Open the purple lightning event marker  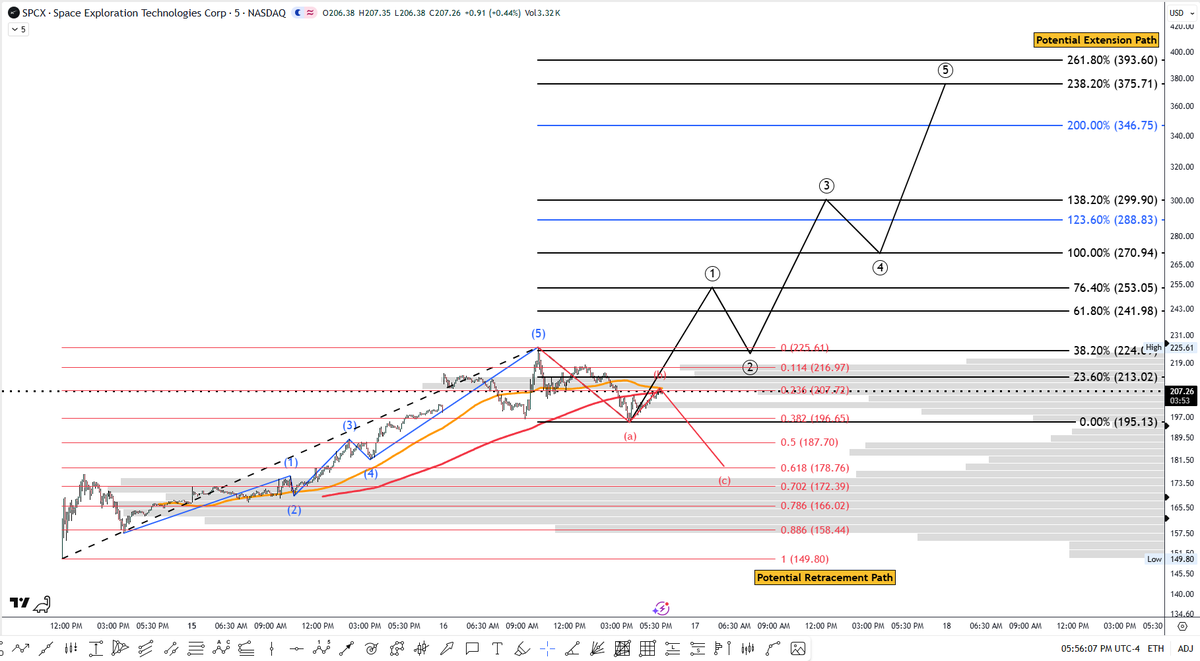click(661, 607)
